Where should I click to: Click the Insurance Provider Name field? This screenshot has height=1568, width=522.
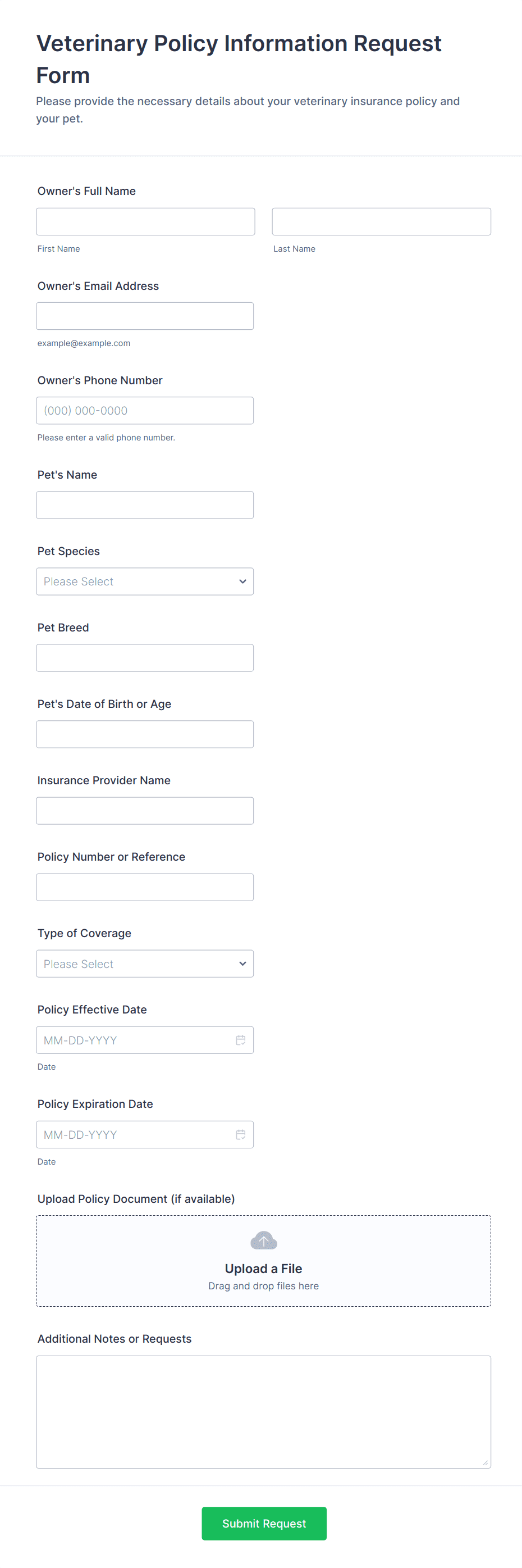coord(144,810)
